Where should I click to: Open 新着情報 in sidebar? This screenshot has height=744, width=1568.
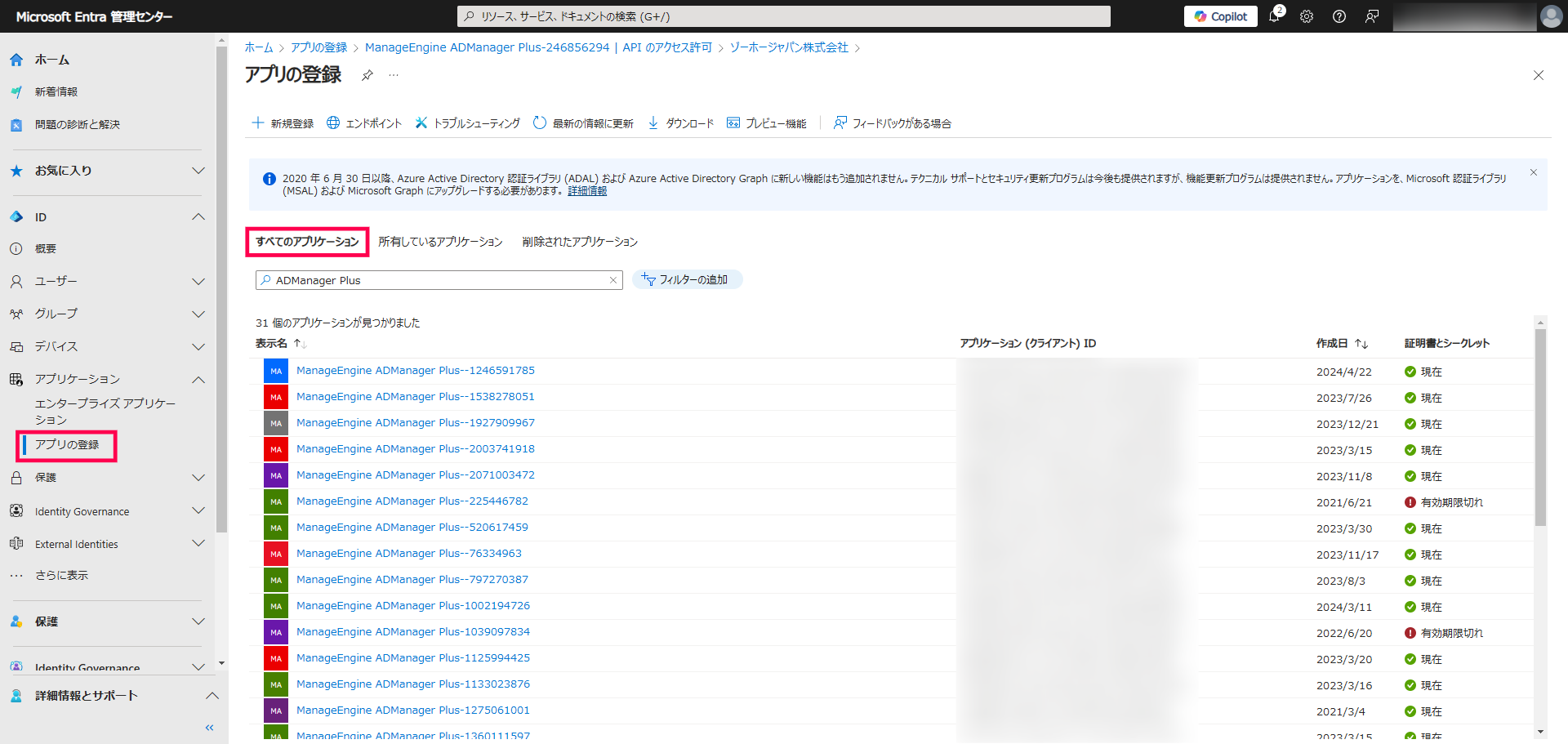[56, 92]
